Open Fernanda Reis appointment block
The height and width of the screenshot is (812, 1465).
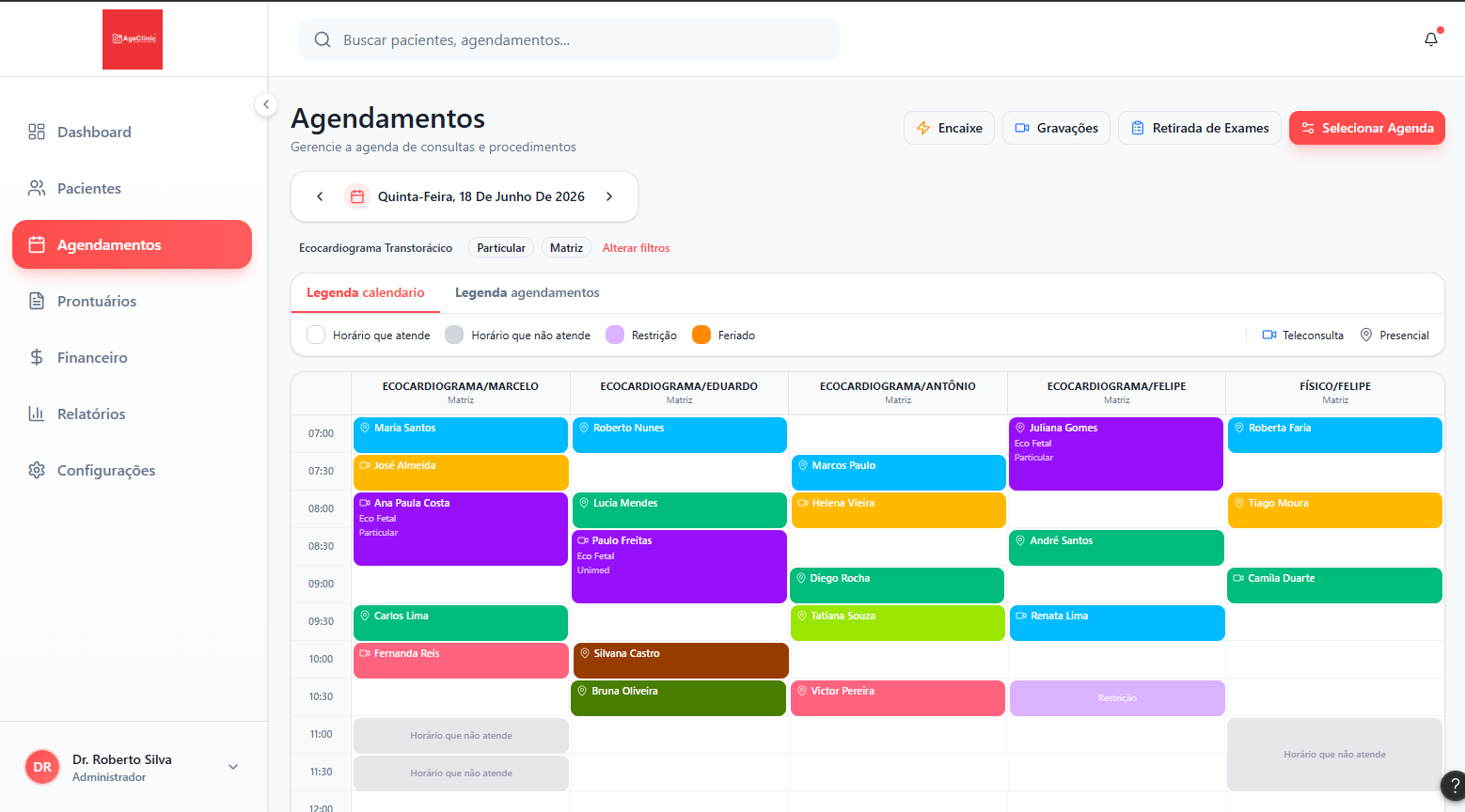[x=461, y=661]
